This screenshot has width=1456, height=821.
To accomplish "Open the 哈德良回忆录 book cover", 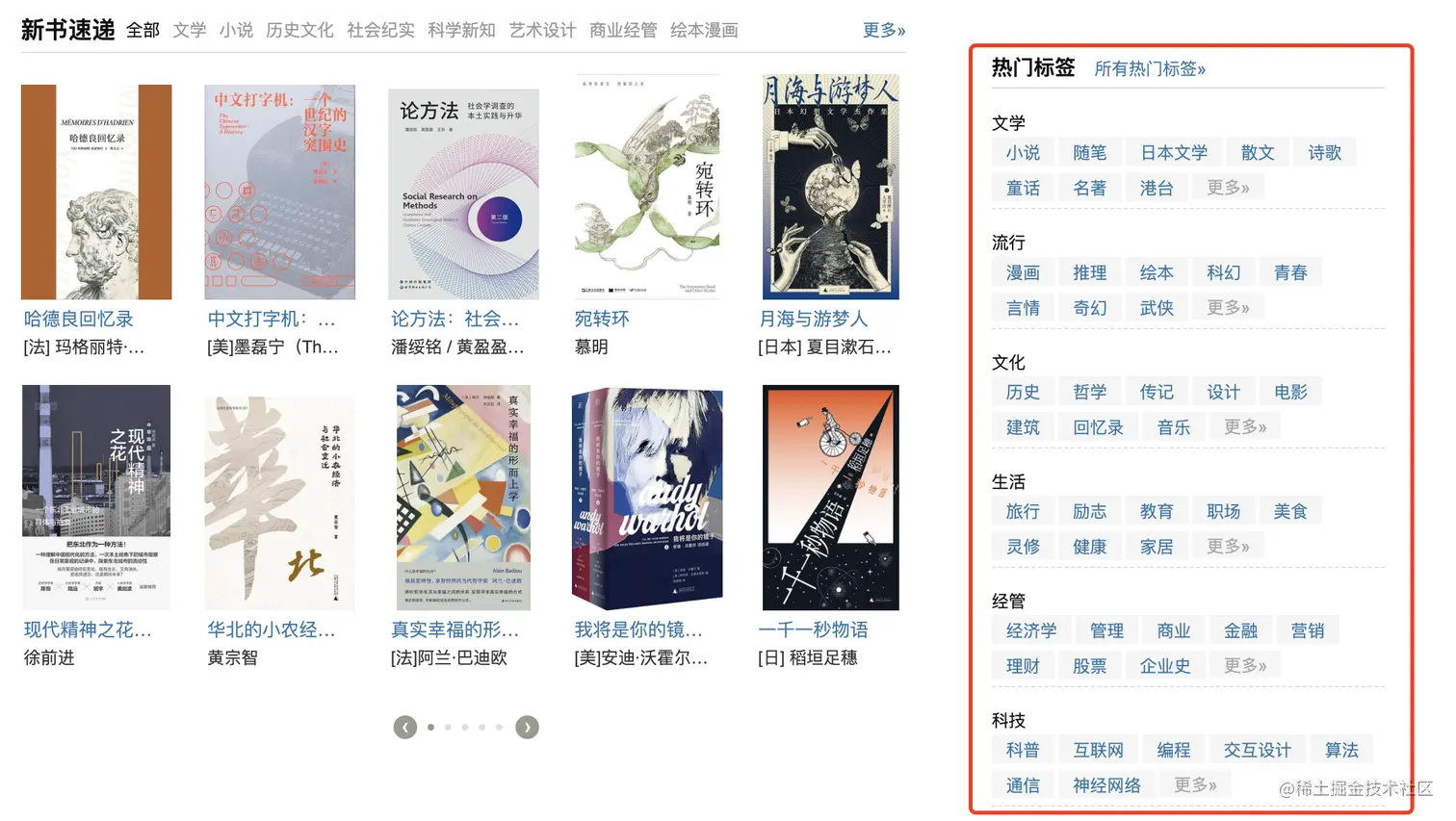I will pyautogui.click(x=96, y=192).
